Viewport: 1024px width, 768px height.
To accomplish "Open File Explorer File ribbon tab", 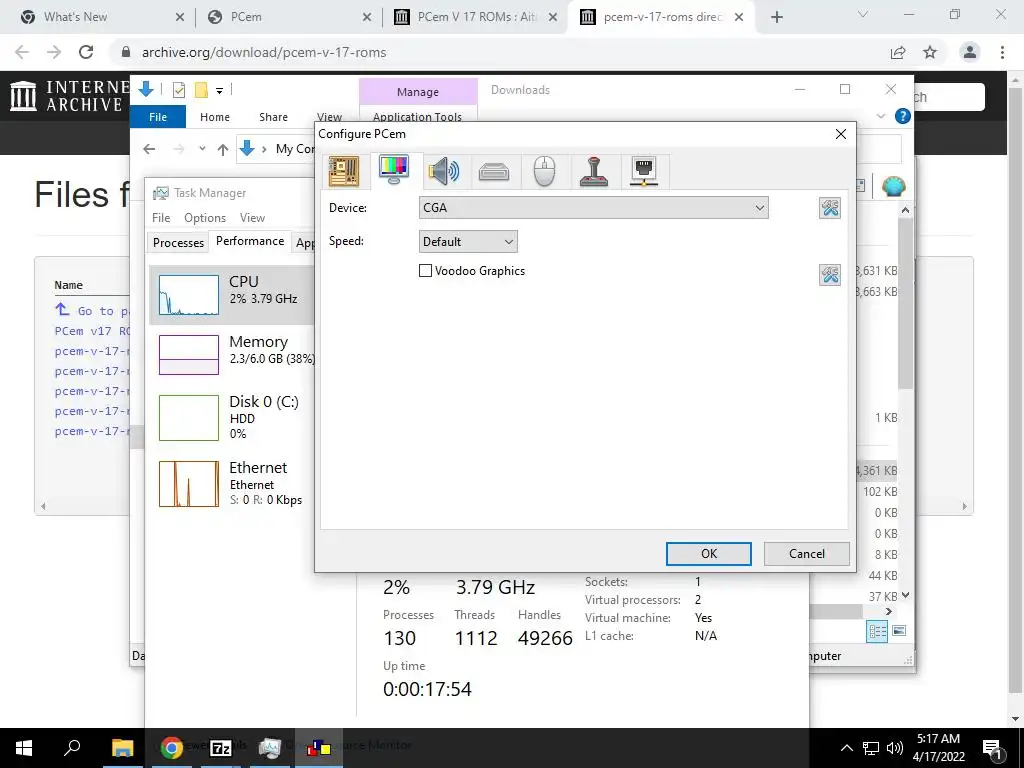I will pyautogui.click(x=158, y=117).
